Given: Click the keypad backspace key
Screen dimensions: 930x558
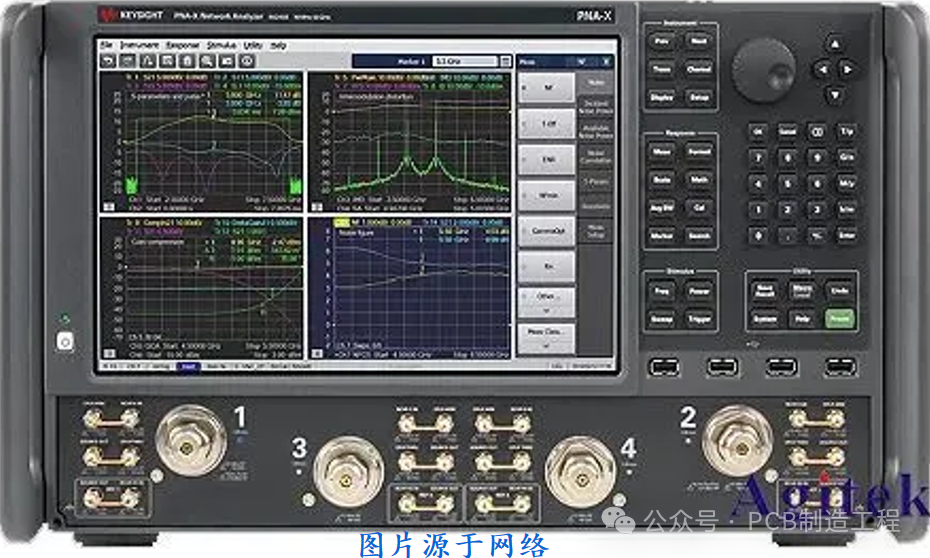Looking at the screenshot, I should pyautogui.click(x=817, y=132).
